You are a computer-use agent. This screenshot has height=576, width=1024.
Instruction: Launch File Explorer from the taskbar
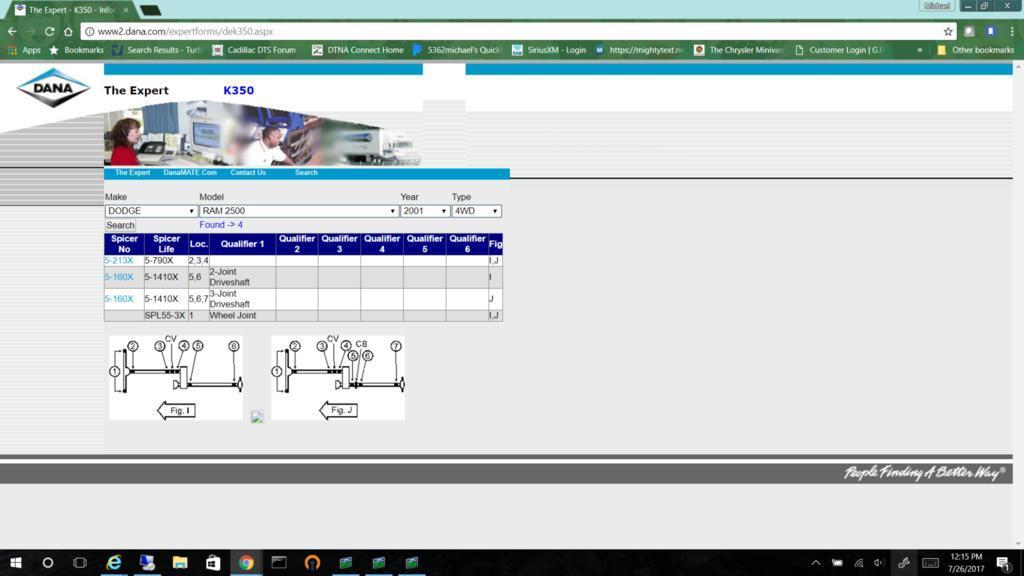pos(180,562)
